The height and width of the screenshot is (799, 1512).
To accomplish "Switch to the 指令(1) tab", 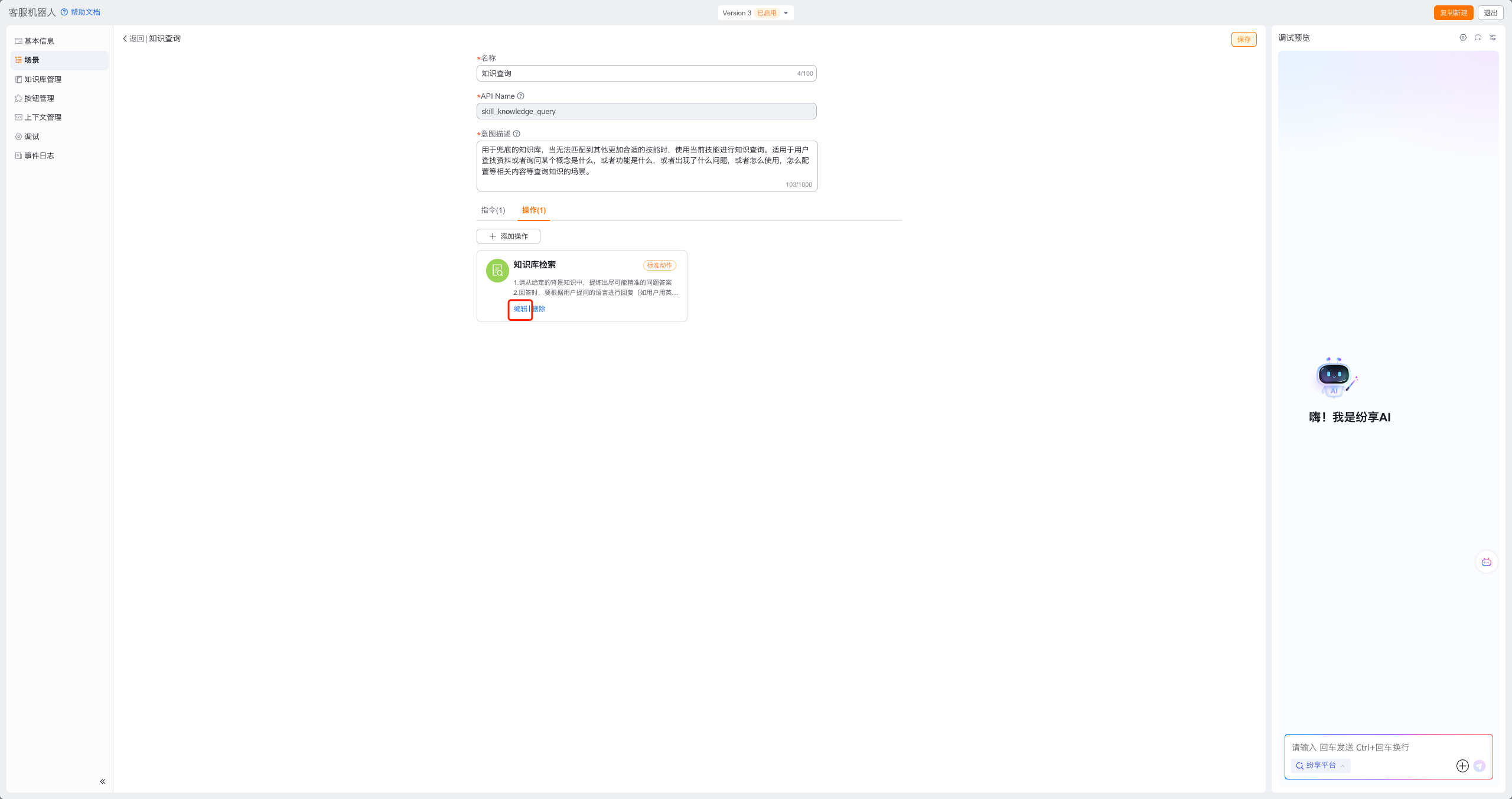I will tap(493, 210).
